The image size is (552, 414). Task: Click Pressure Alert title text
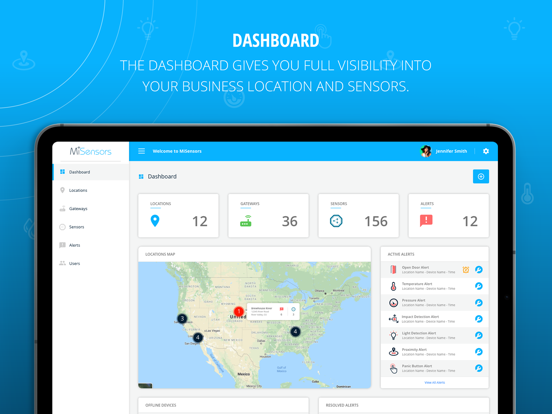click(x=414, y=300)
